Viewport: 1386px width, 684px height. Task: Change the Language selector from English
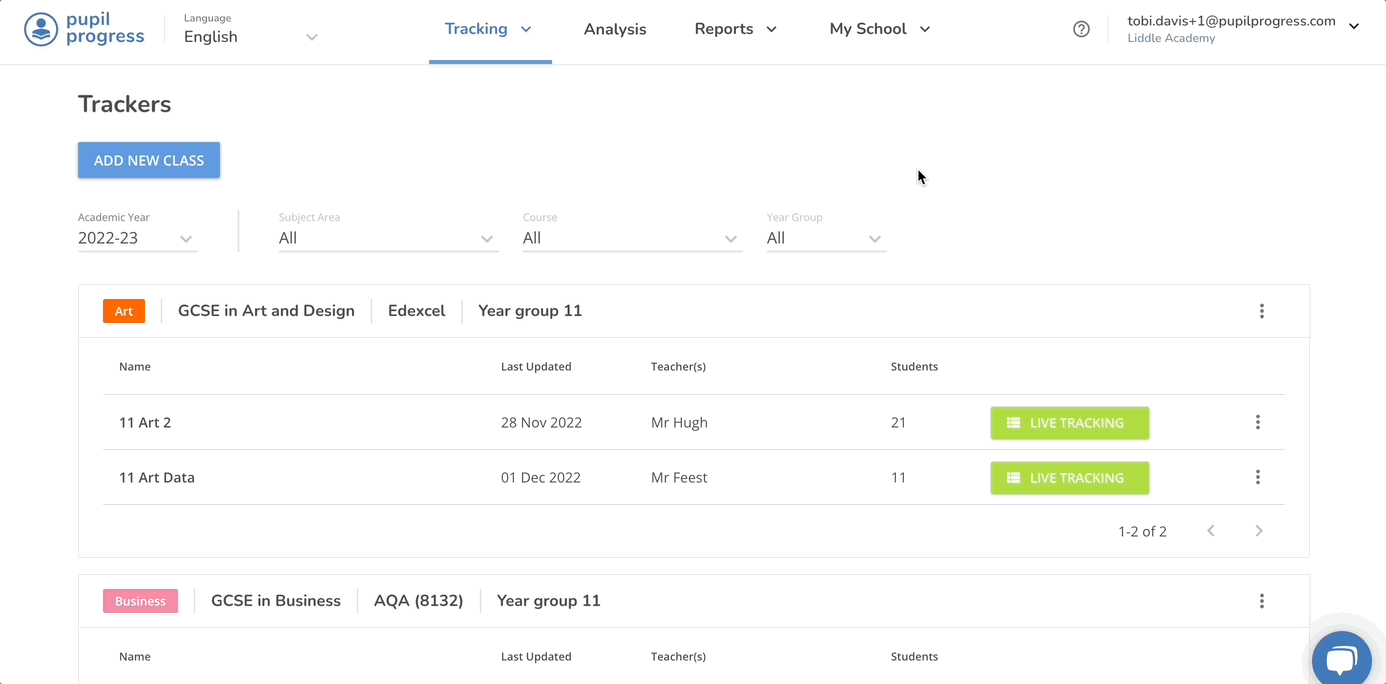tap(250, 37)
